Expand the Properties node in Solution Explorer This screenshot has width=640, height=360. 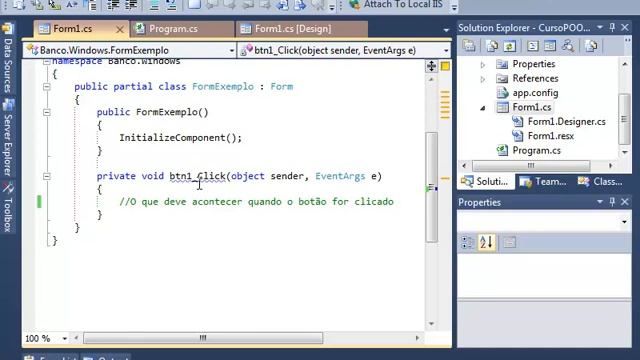point(482,64)
